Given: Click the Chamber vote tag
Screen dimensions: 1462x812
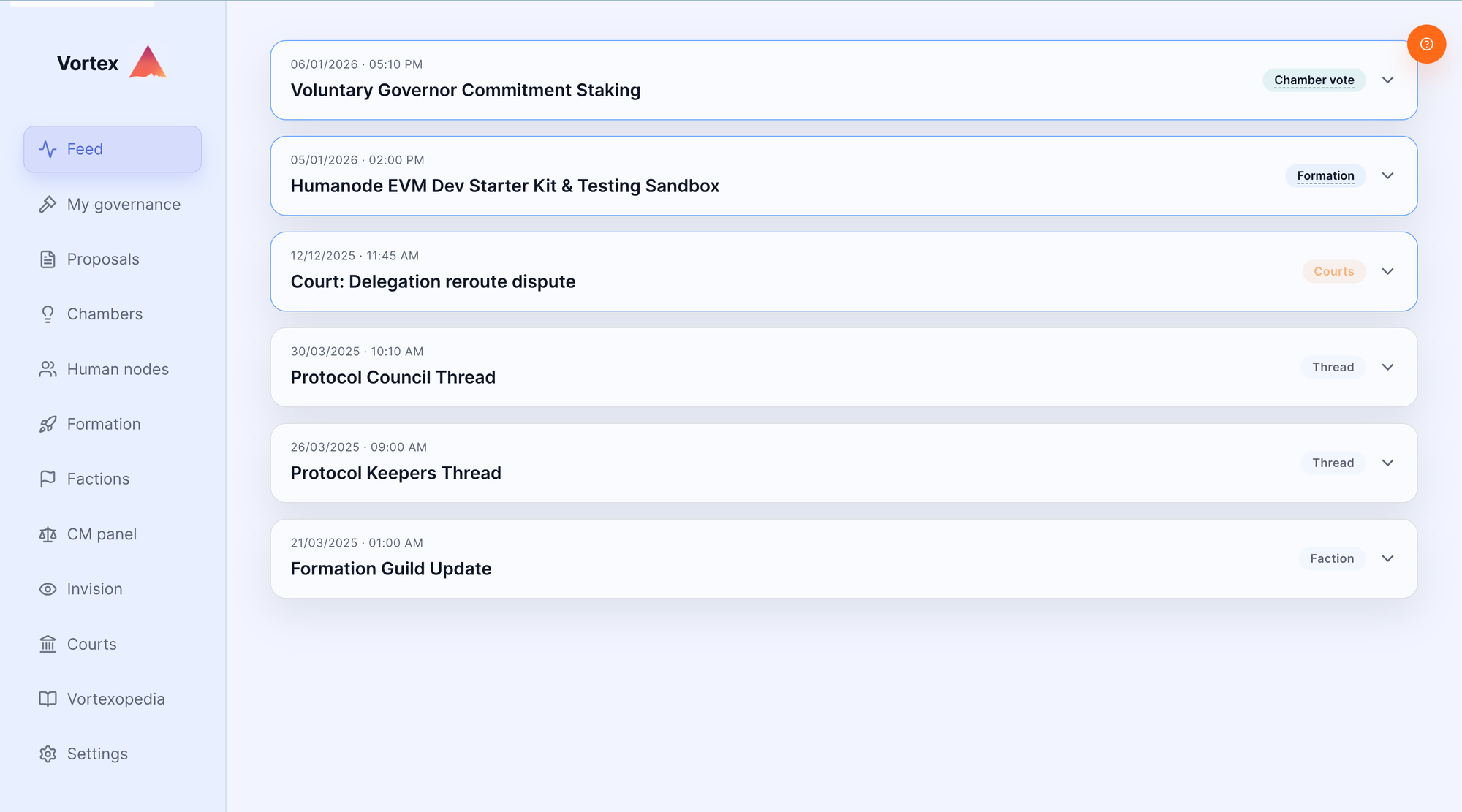Looking at the screenshot, I should pos(1314,80).
